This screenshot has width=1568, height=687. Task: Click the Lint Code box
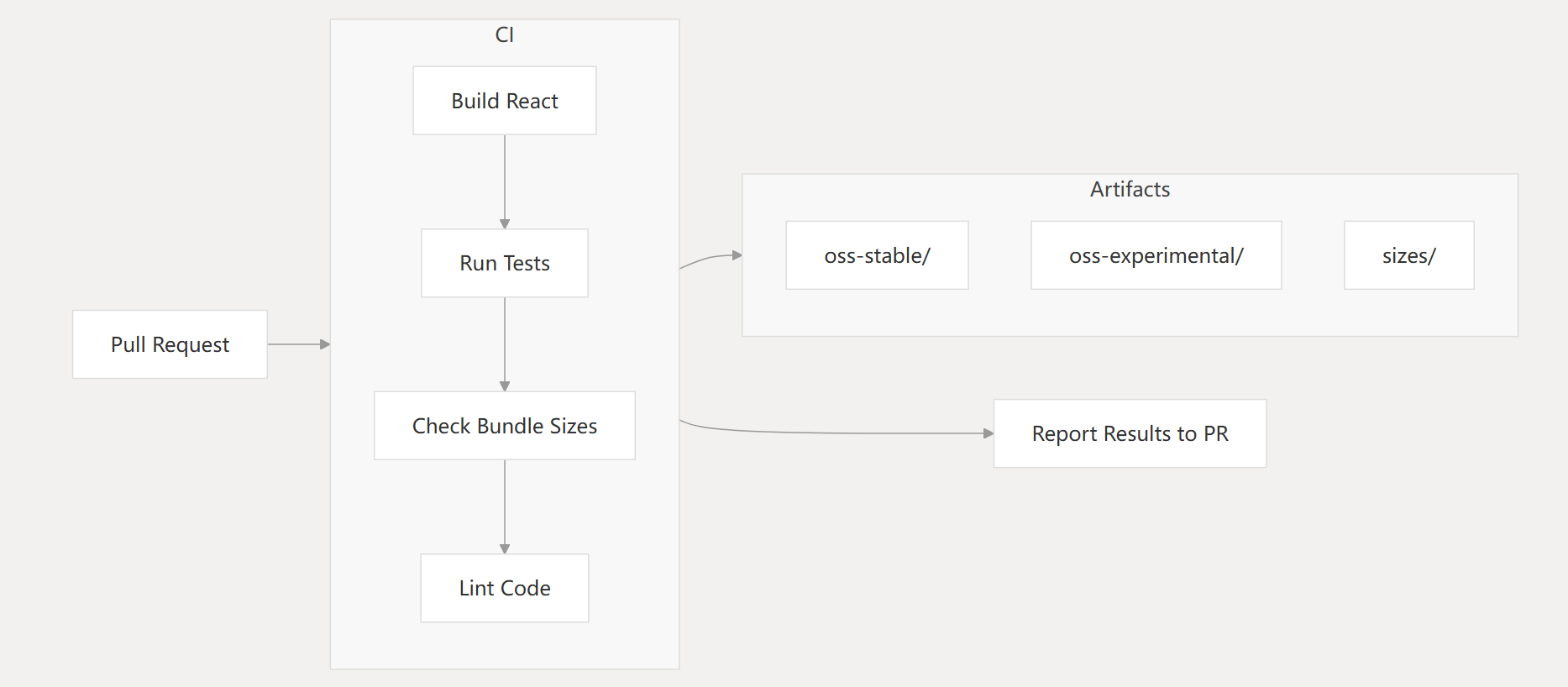[x=505, y=588]
